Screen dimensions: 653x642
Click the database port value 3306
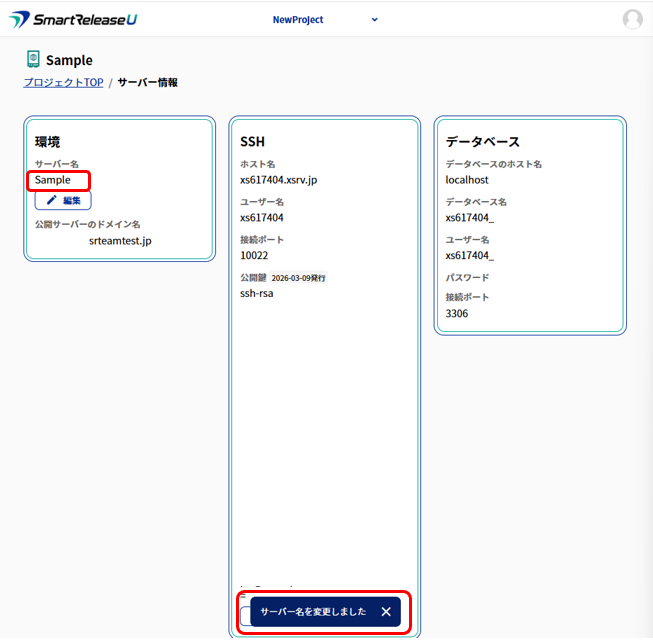(x=457, y=313)
